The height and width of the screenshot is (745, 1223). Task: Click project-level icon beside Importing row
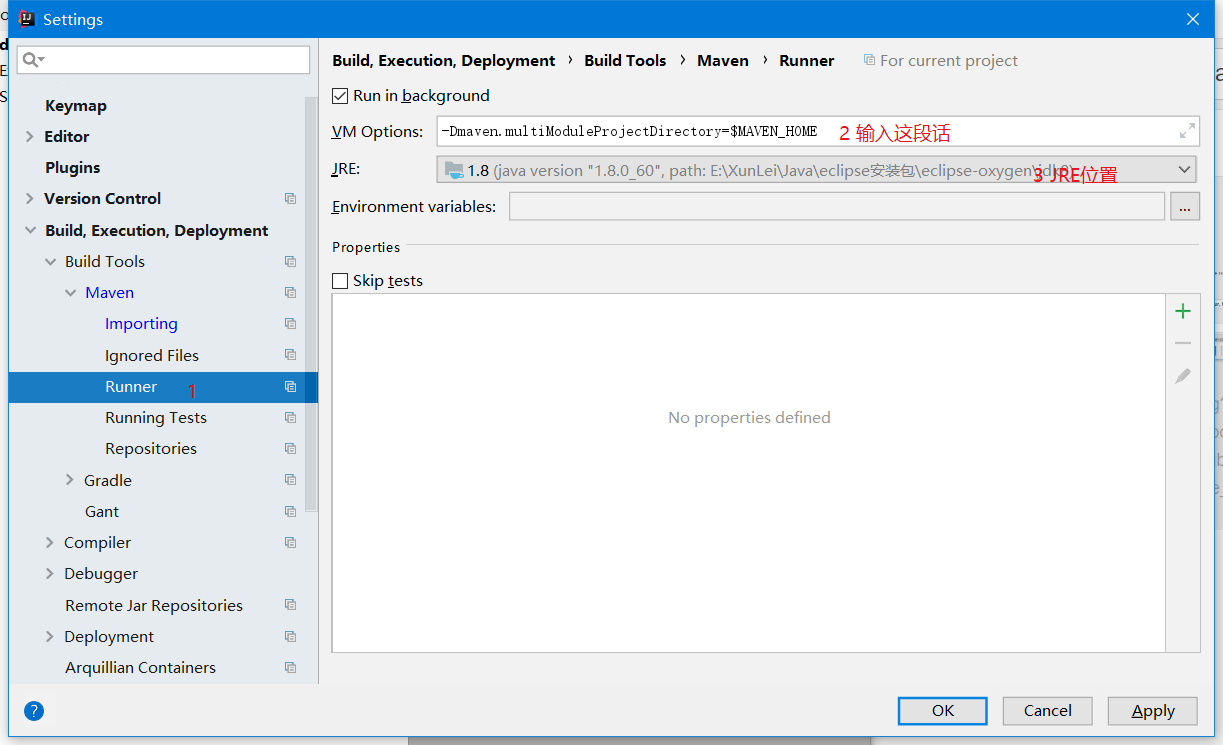[290, 324]
